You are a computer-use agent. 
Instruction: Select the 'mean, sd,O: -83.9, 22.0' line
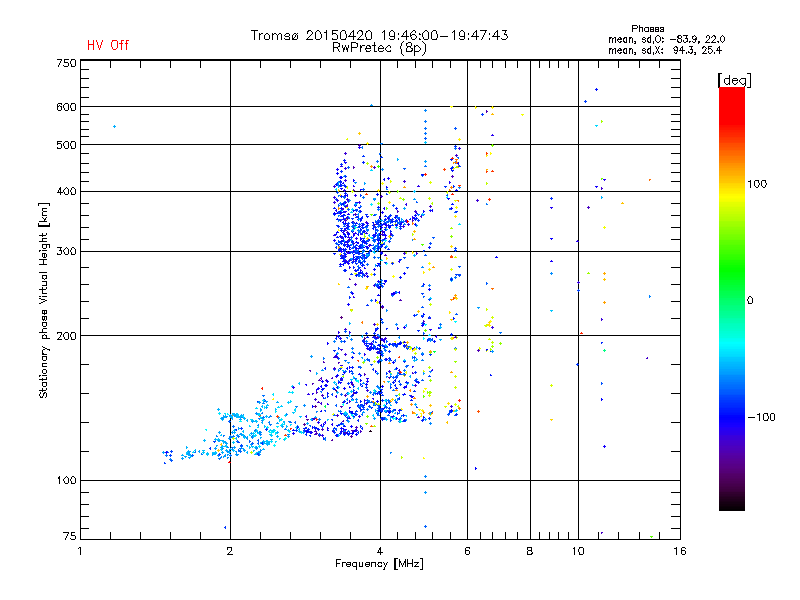[666, 39]
